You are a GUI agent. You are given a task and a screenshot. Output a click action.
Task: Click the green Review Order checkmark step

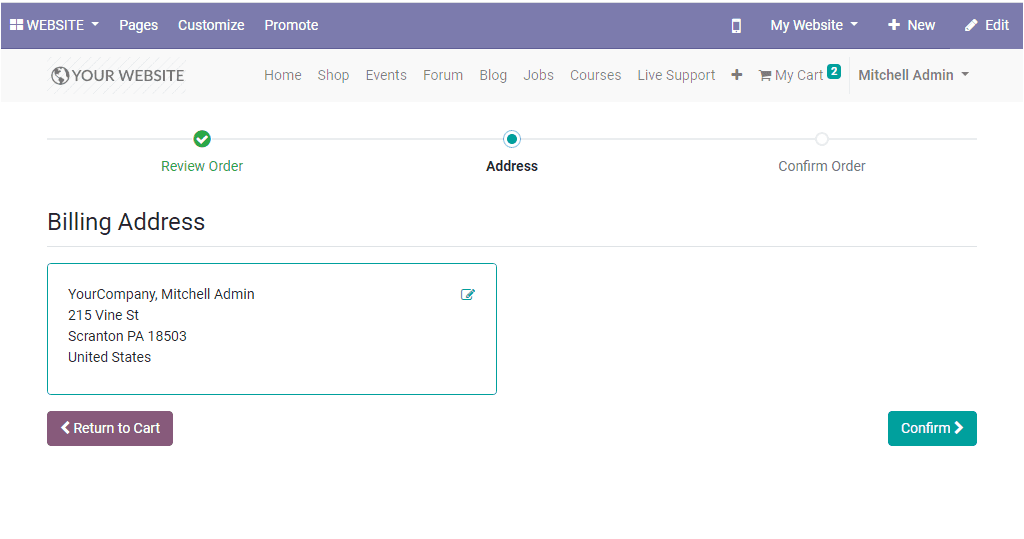pos(202,139)
